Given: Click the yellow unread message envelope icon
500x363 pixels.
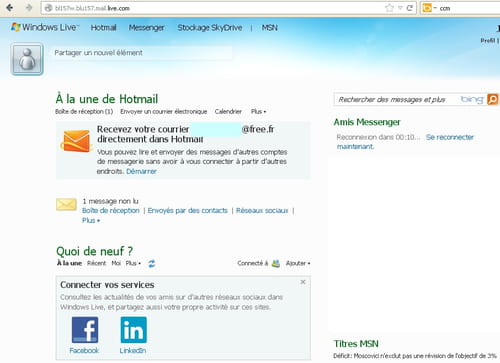Looking at the screenshot, I should [x=66, y=204].
